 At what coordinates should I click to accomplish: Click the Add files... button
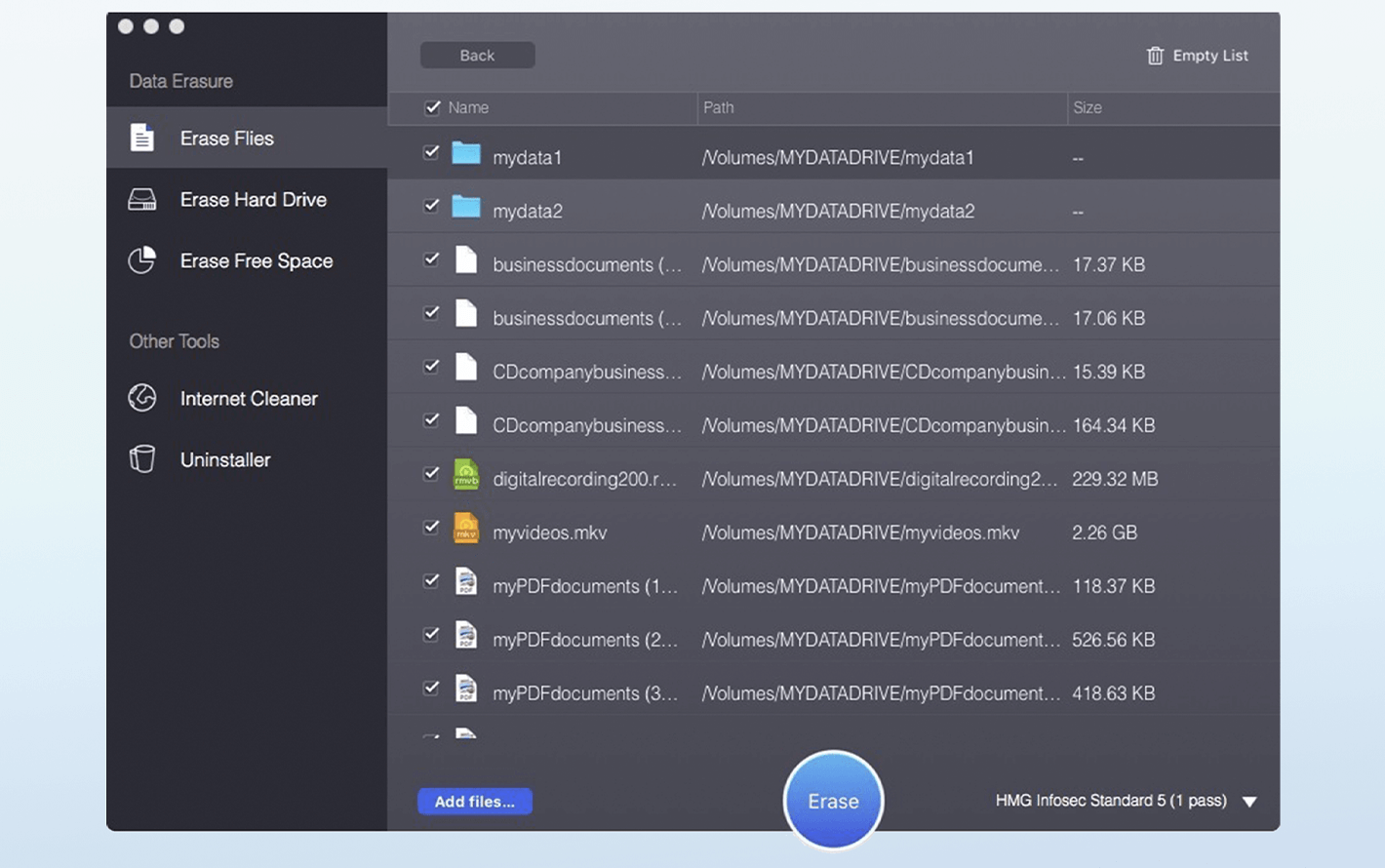pyautogui.click(x=475, y=802)
